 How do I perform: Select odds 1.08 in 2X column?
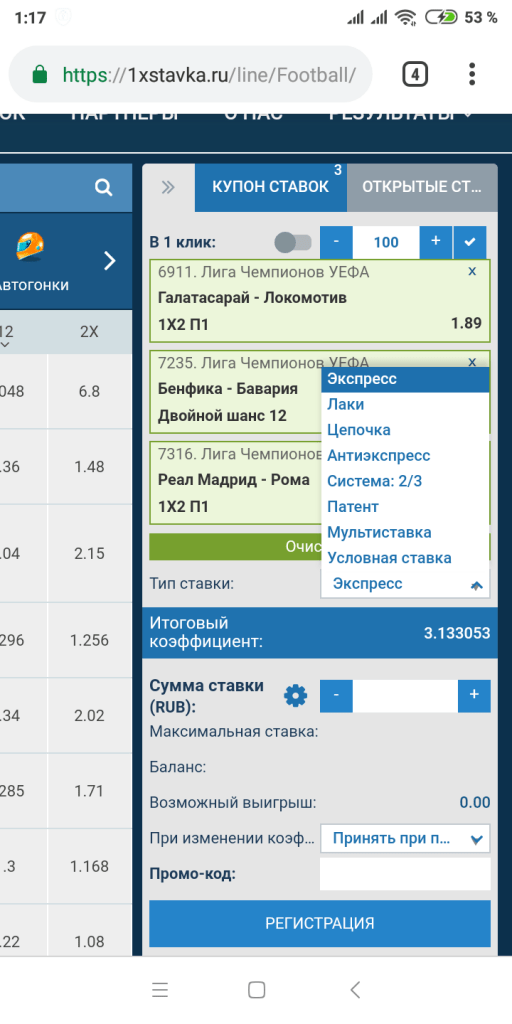point(89,942)
